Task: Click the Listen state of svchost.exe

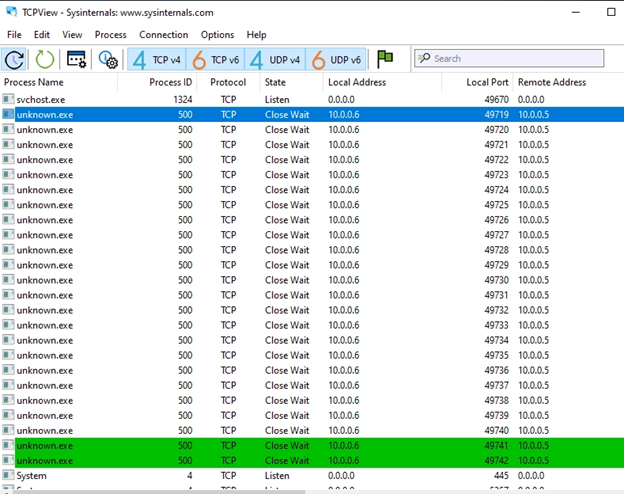Action: (x=277, y=100)
